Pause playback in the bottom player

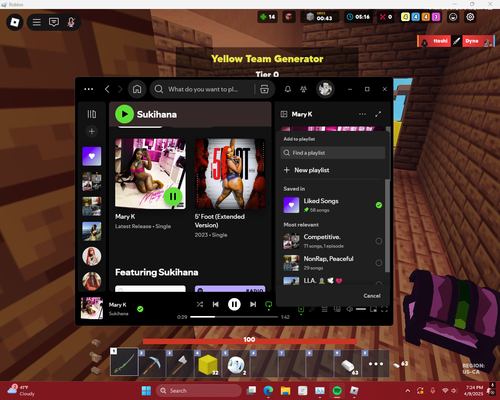(x=234, y=304)
